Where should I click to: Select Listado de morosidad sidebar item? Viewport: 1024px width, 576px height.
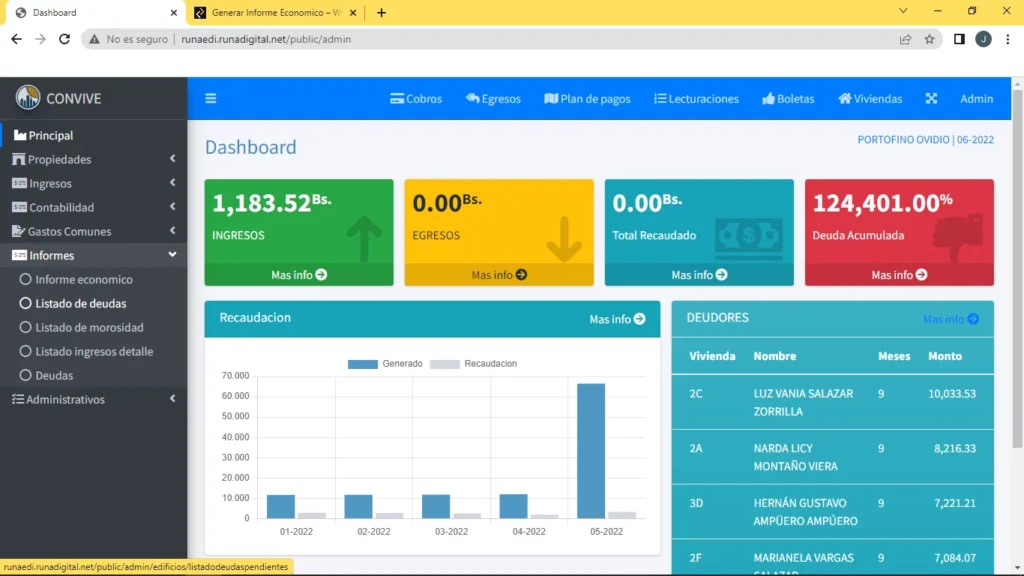coord(89,328)
